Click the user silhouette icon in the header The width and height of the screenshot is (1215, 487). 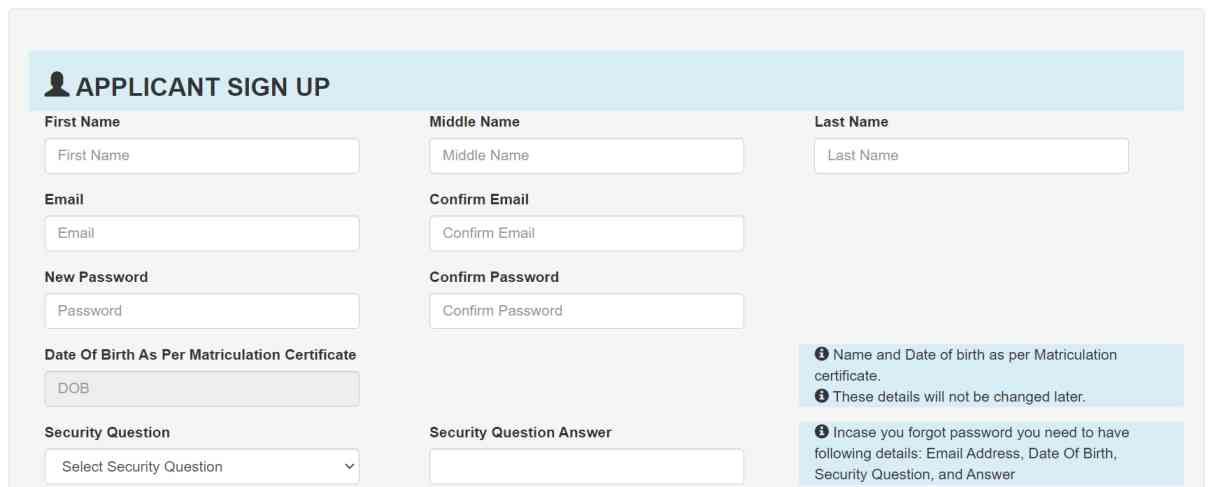point(57,86)
